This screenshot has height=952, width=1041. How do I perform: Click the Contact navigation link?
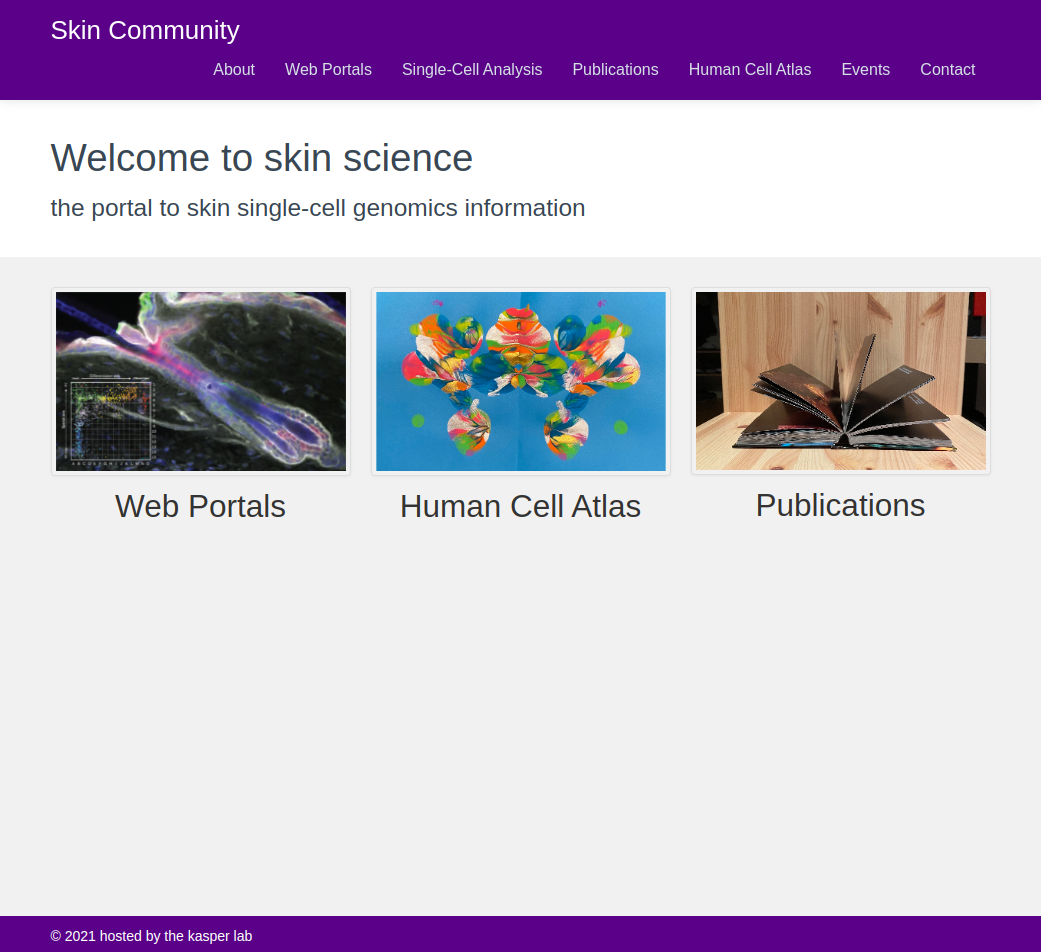pos(947,70)
